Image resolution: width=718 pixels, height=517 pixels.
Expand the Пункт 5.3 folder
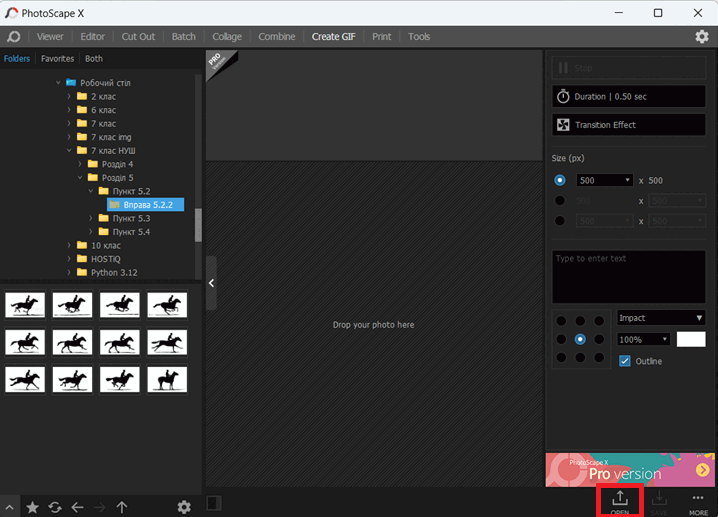coord(91,218)
